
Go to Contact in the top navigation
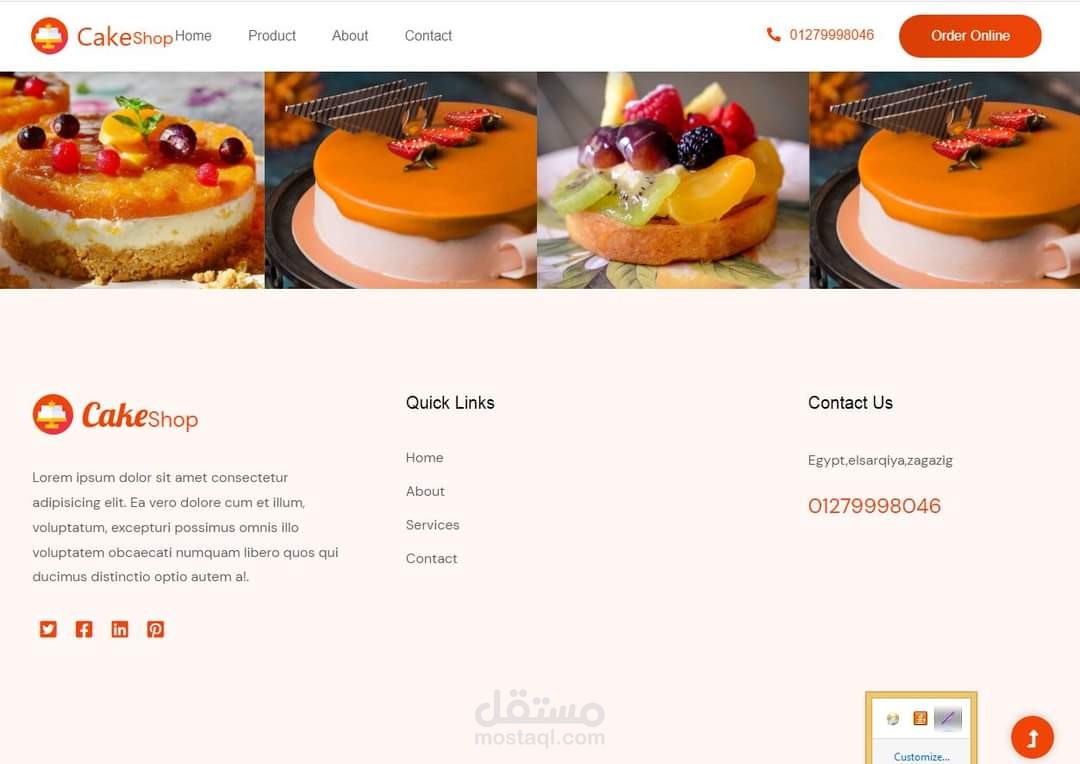pyautogui.click(x=428, y=36)
